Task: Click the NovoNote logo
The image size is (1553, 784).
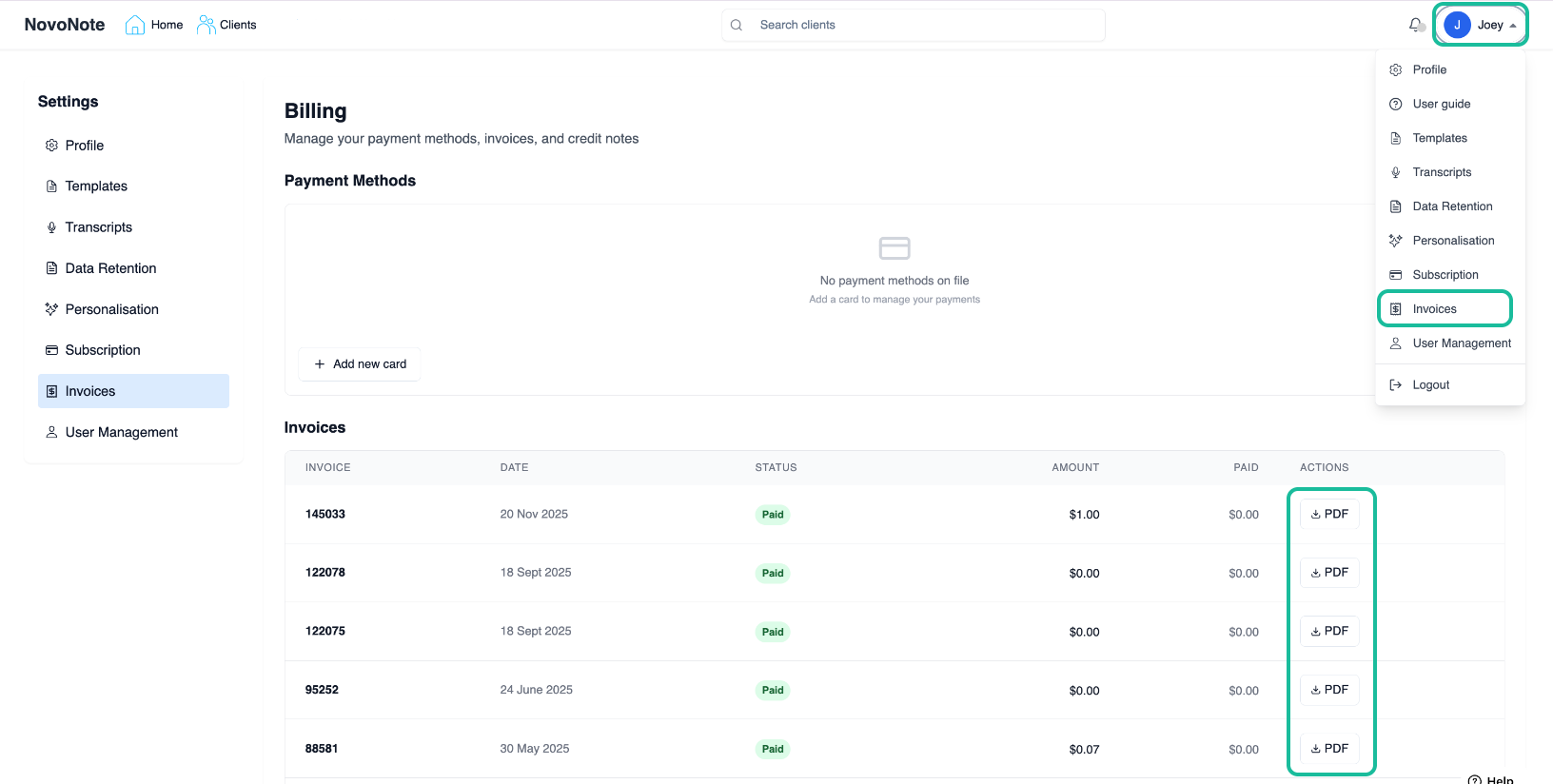Action: coord(65,25)
